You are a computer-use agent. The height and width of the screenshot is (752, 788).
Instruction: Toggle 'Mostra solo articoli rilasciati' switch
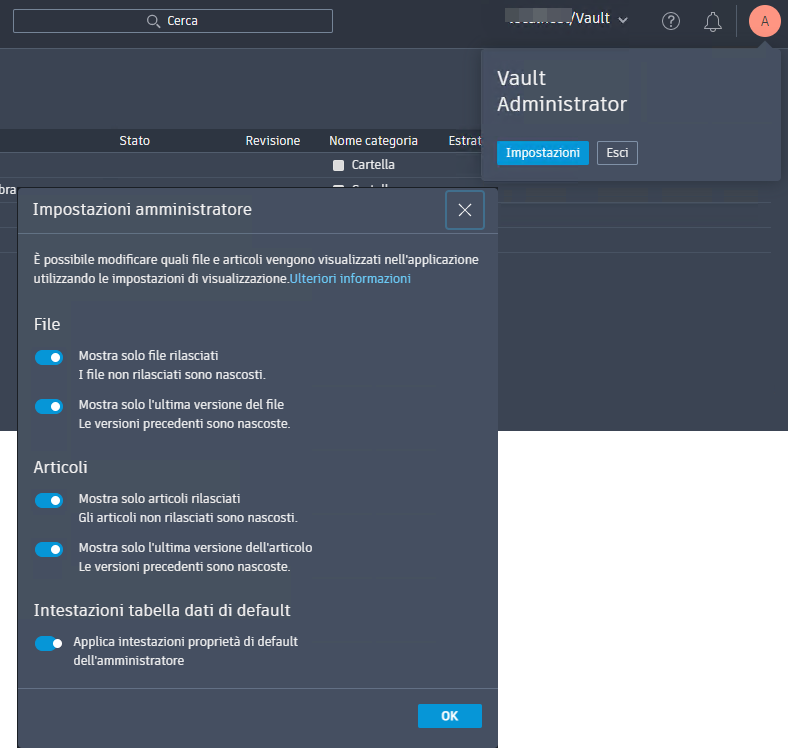(x=49, y=500)
